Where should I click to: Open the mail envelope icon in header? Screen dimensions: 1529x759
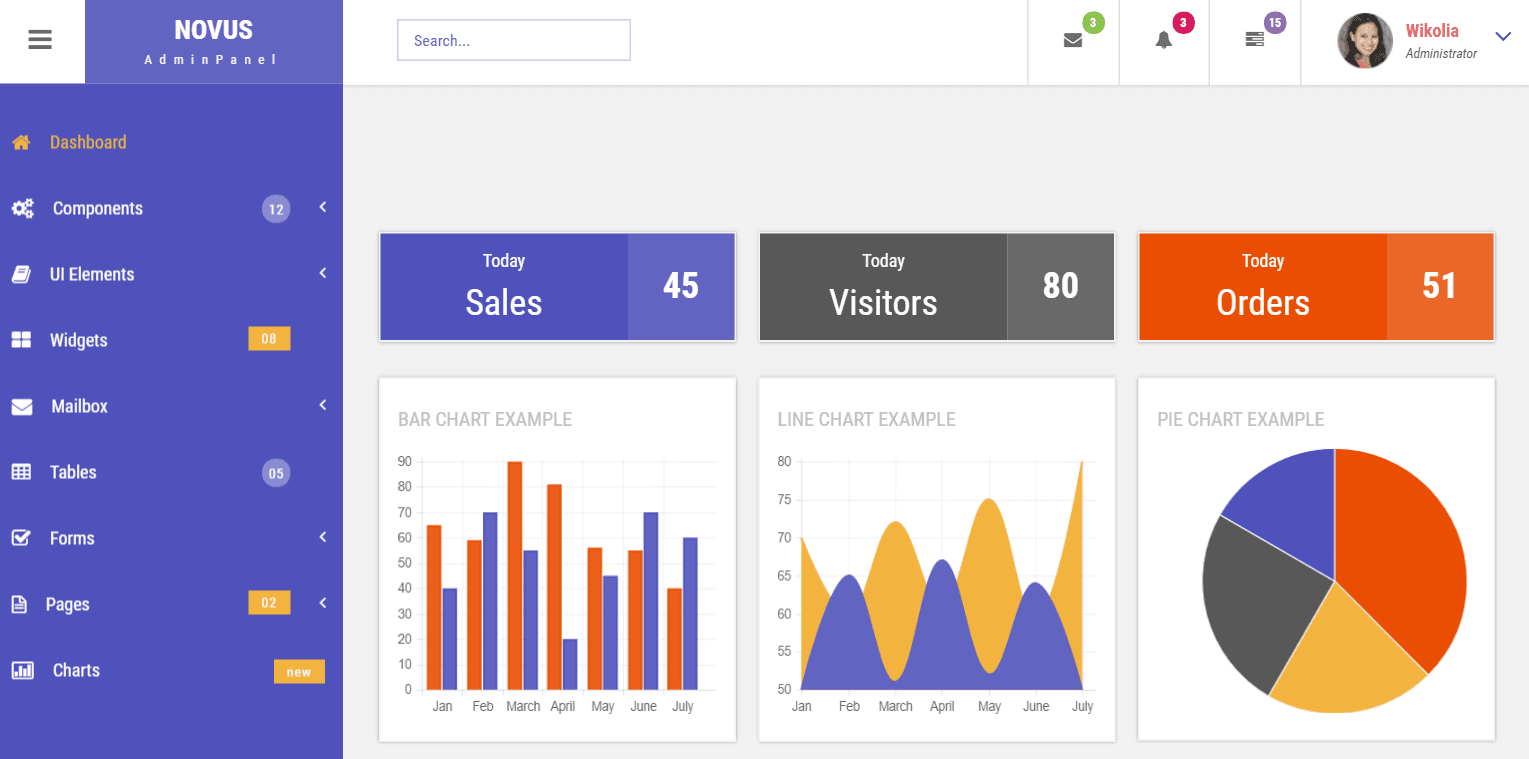click(x=1072, y=41)
